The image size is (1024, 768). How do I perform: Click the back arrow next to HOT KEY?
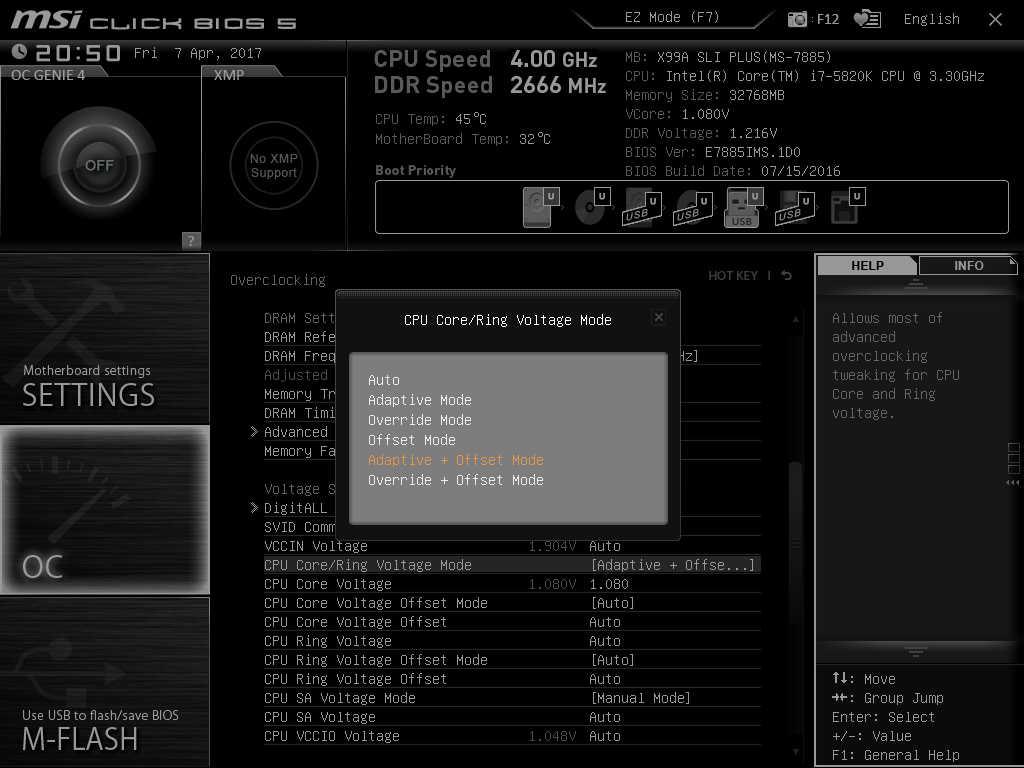pos(787,276)
